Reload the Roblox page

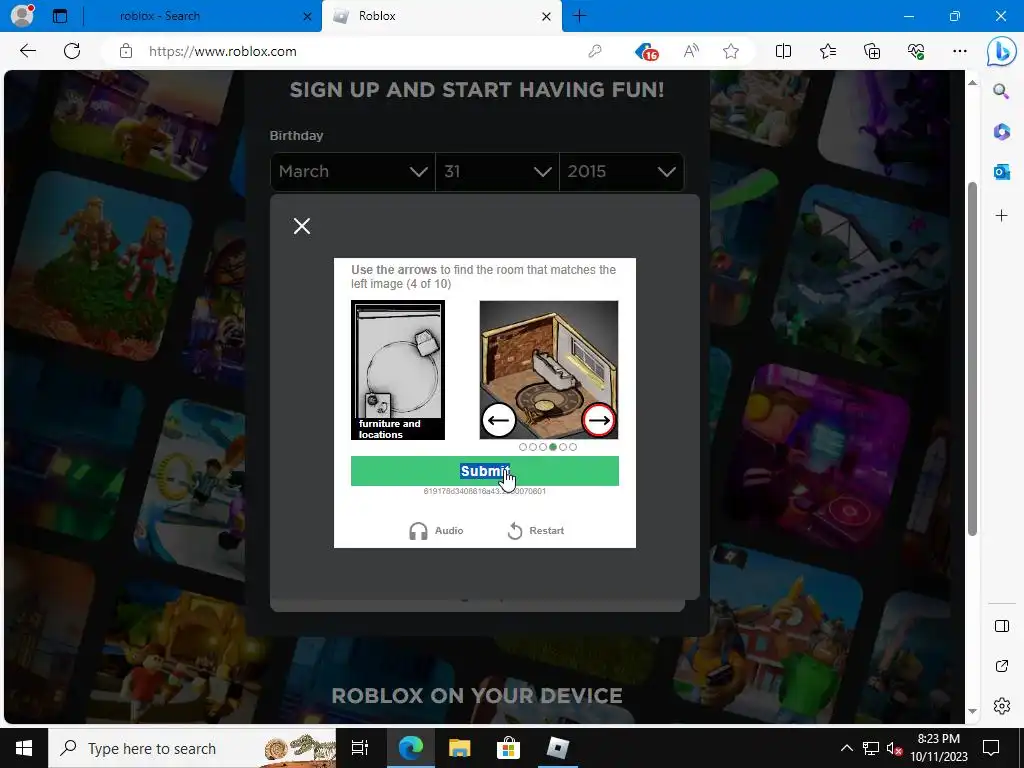point(72,51)
